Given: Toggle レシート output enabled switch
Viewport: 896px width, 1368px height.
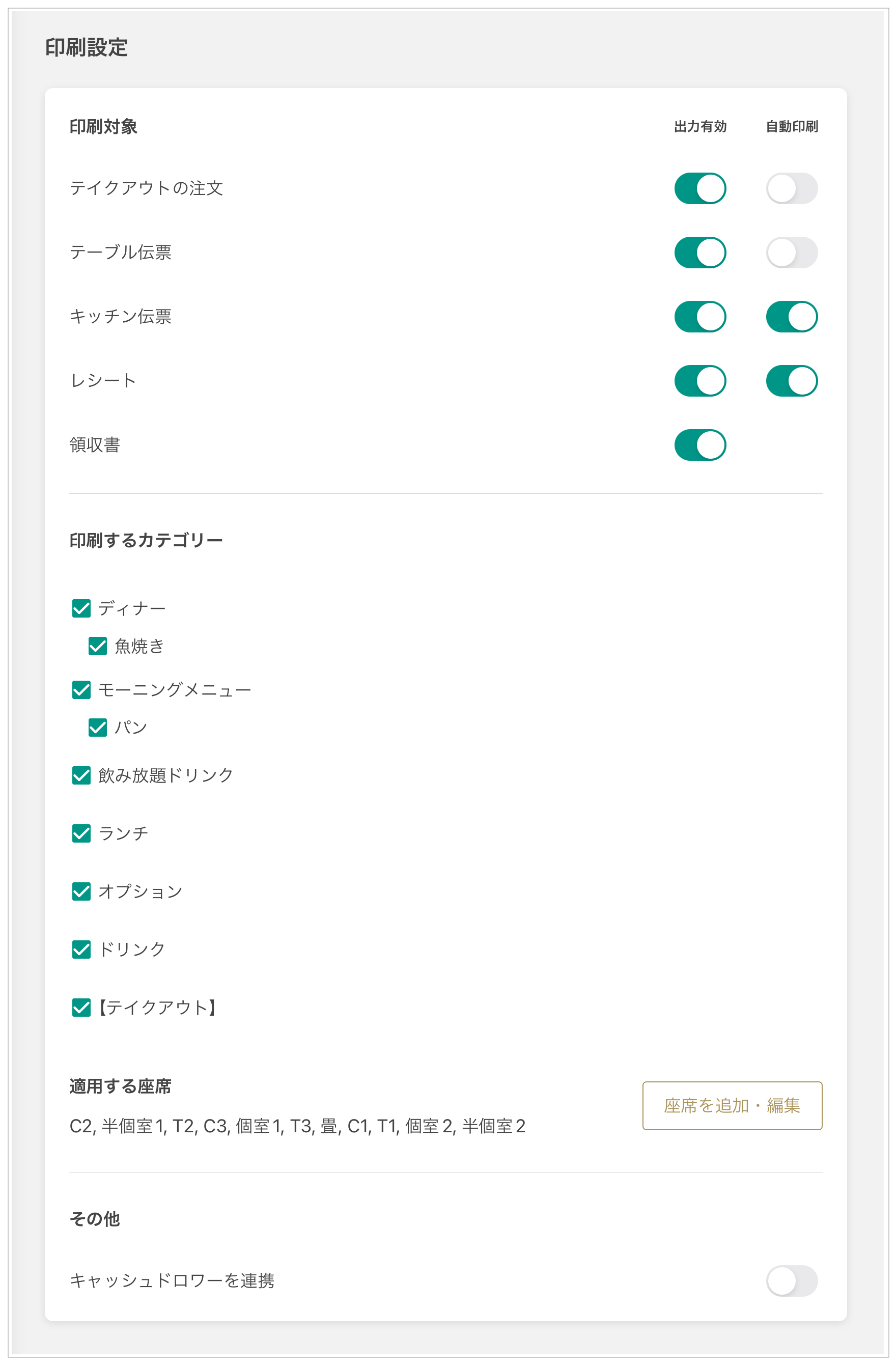Looking at the screenshot, I should pyautogui.click(x=699, y=380).
